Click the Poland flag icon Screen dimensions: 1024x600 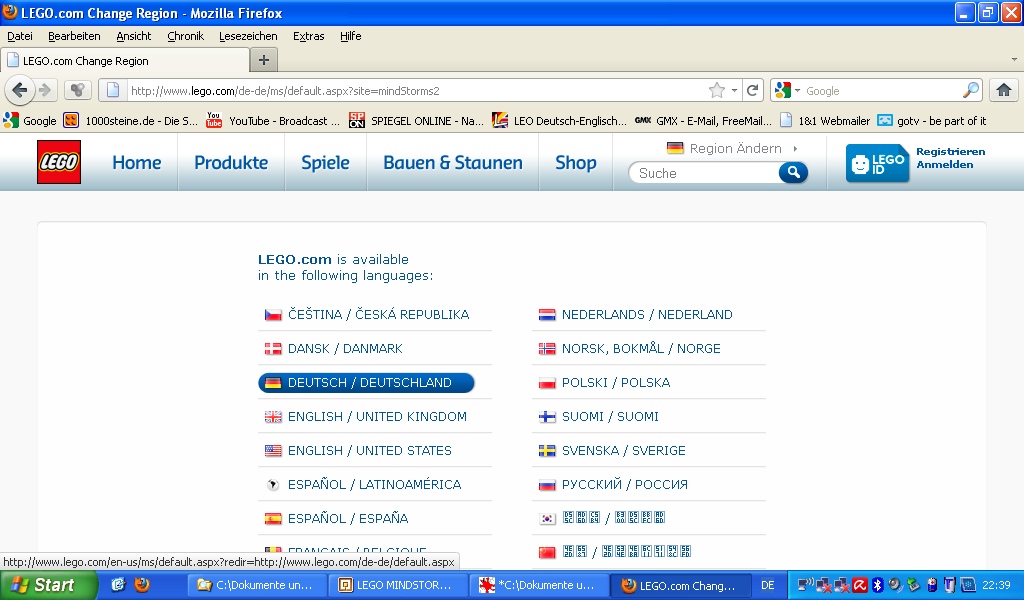pos(547,383)
